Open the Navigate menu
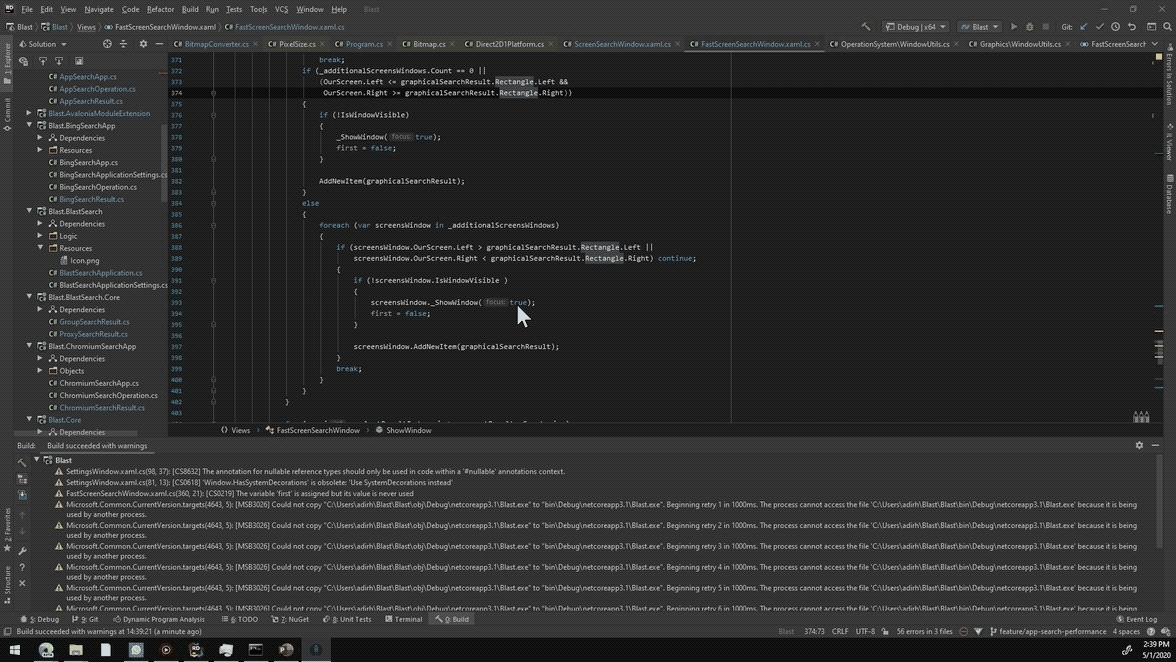 tap(98, 9)
